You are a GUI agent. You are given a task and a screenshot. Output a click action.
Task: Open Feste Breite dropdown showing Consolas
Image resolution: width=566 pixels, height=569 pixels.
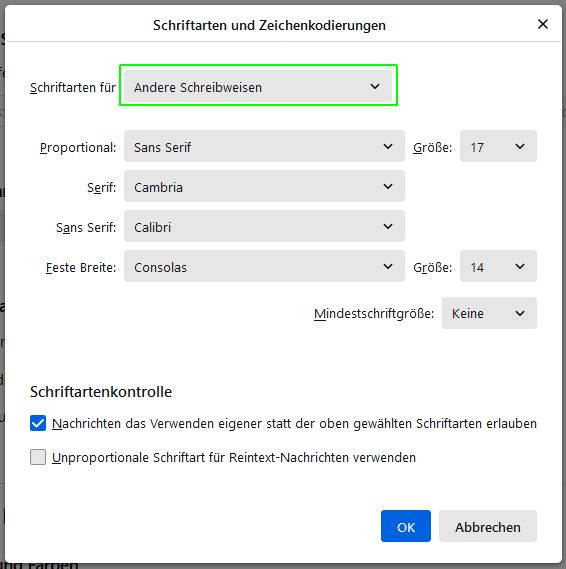(x=264, y=266)
